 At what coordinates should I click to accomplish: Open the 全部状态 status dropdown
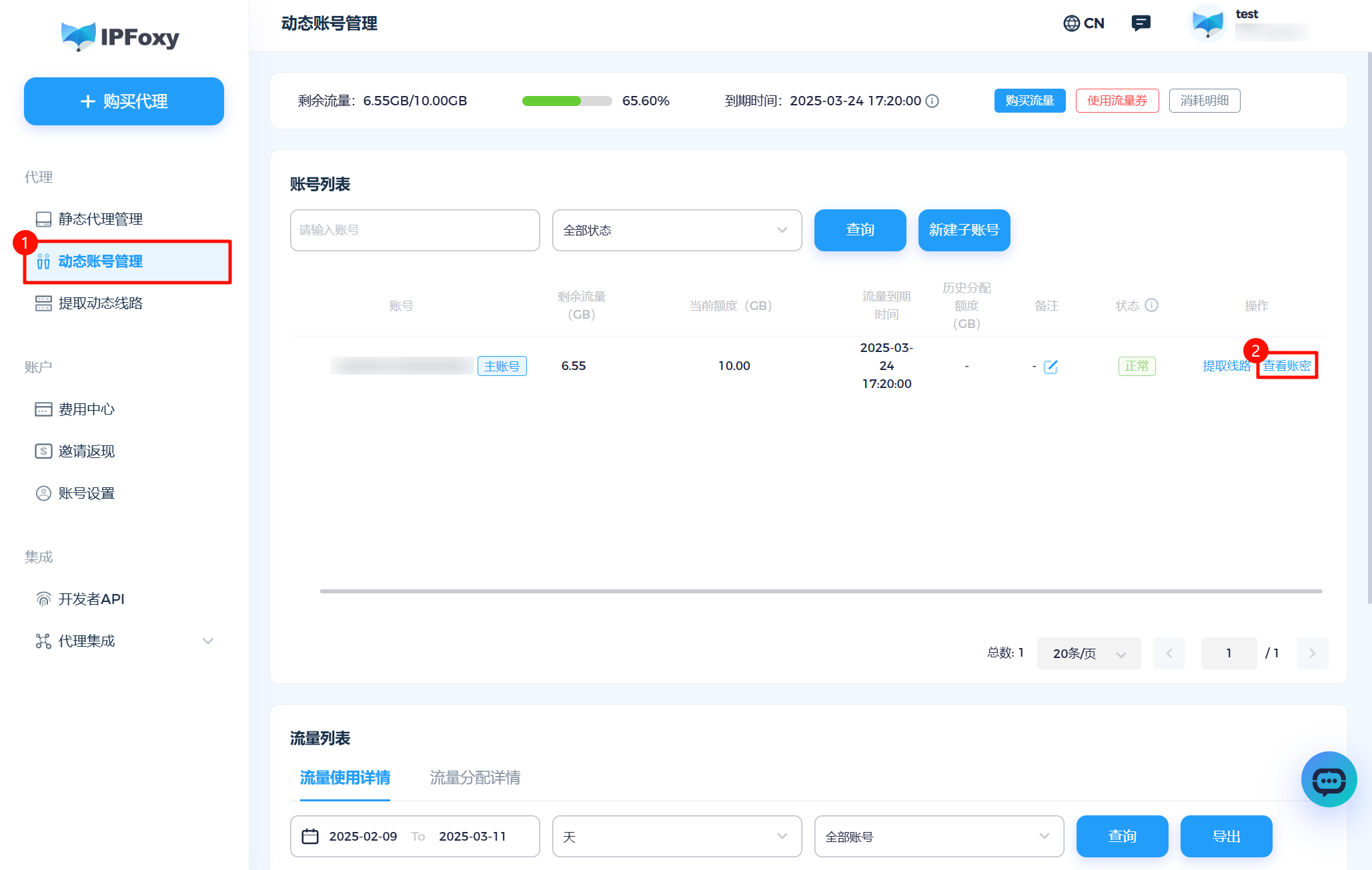[676, 230]
